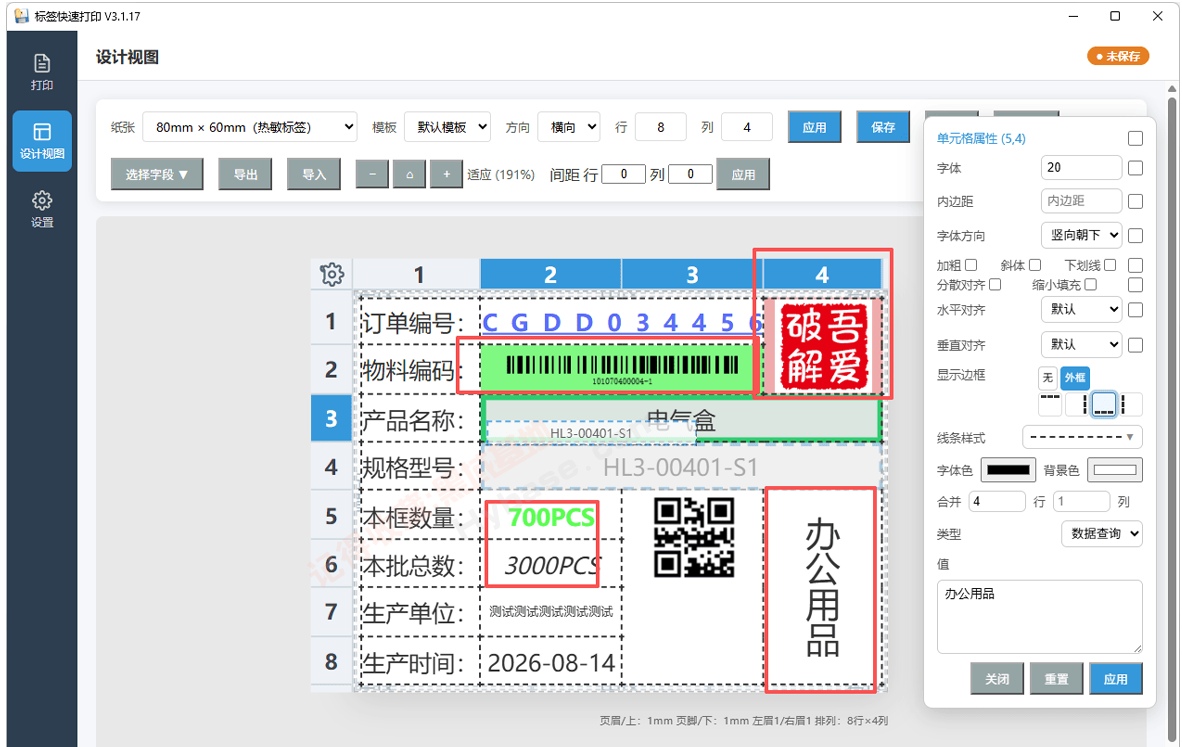This screenshot has width=1182, height=747.
Task: Choose the top border option
Action: point(1050,404)
